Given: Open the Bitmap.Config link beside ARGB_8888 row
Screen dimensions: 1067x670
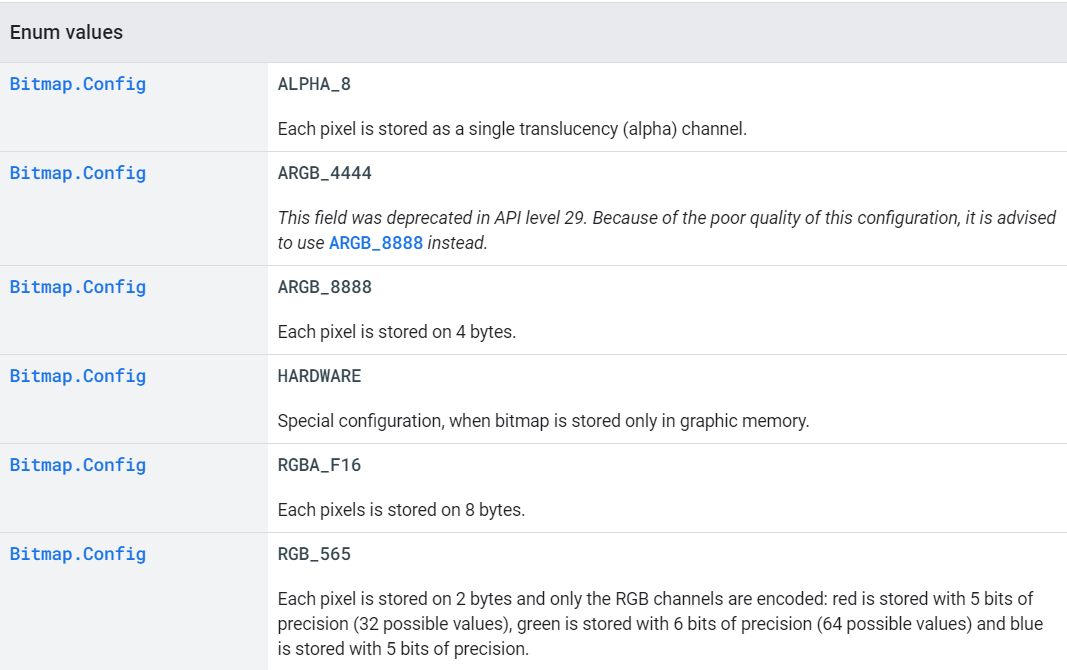Looking at the screenshot, I should 78,287.
